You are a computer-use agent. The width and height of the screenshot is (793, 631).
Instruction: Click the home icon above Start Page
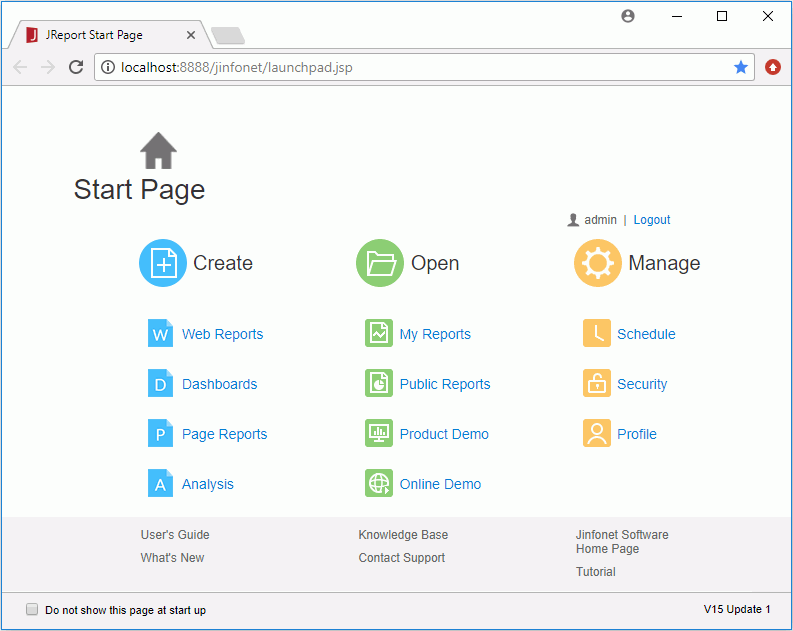click(158, 151)
